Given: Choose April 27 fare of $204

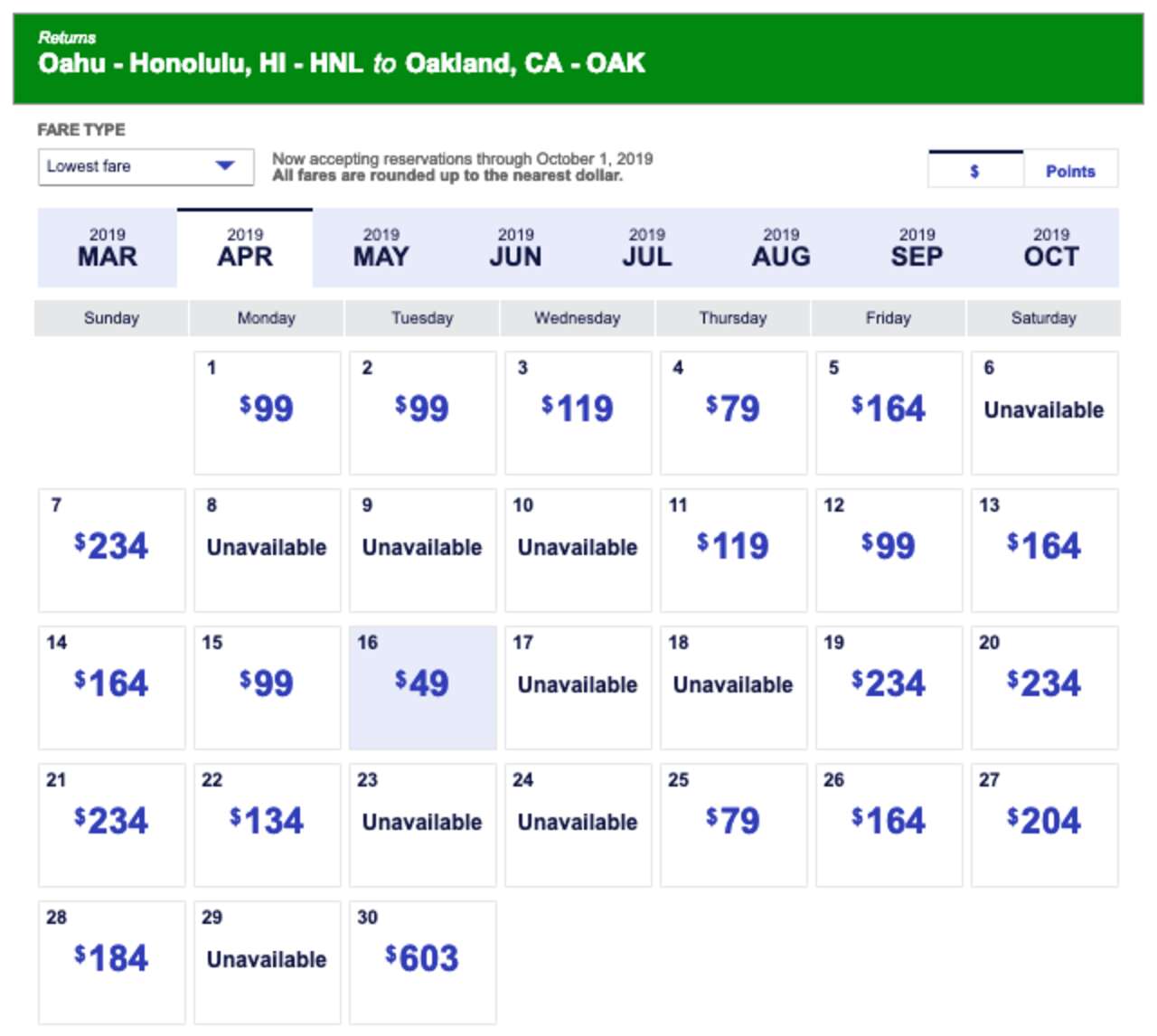Looking at the screenshot, I should (x=1045, y=825).
